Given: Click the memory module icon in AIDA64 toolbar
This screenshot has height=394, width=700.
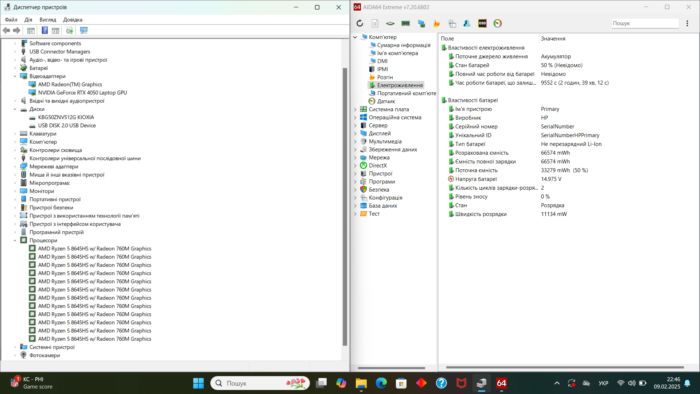Looking at the screenshot, I should [405, 24].
